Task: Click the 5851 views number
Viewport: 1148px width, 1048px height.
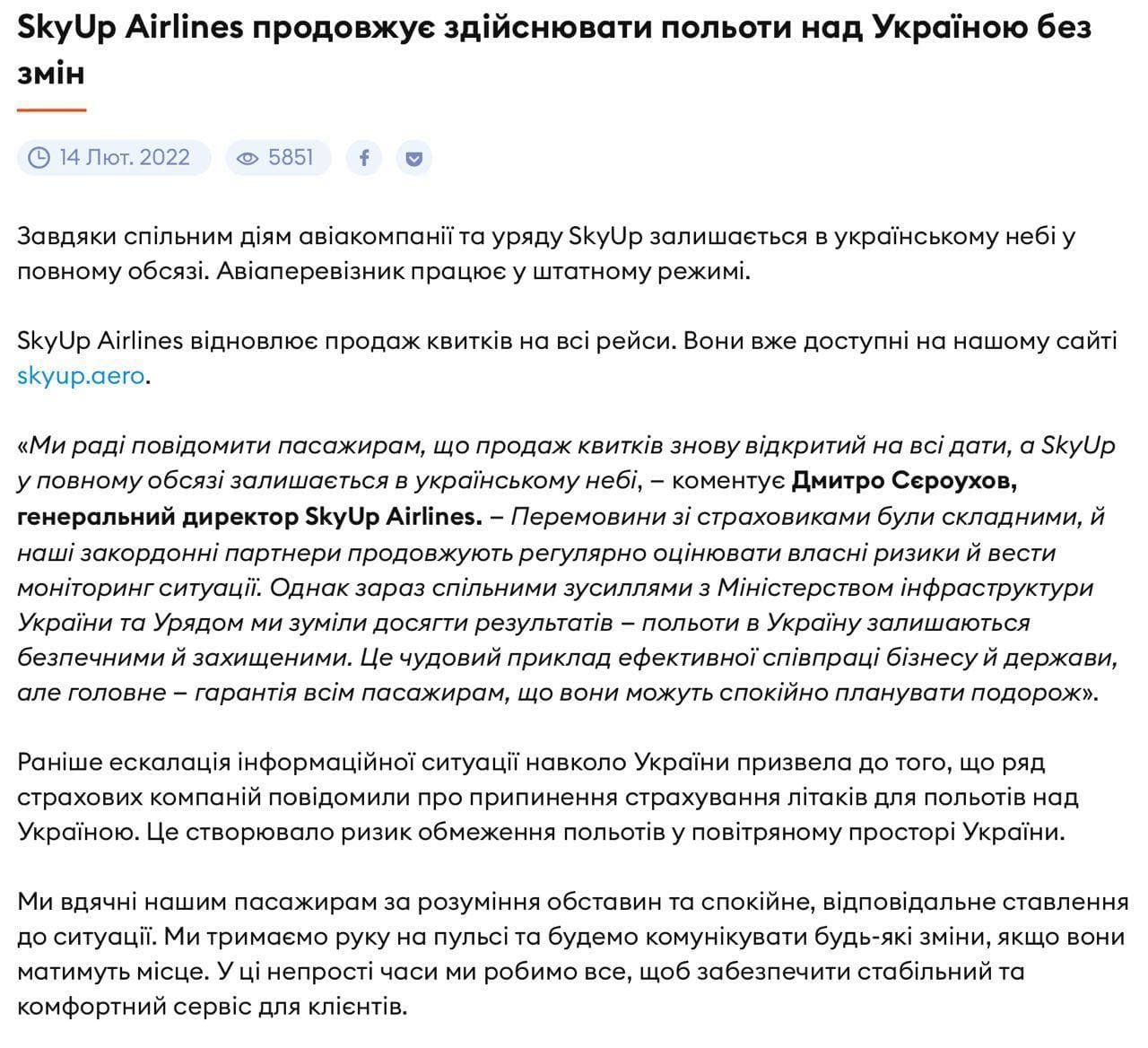Action: point(291,158)
